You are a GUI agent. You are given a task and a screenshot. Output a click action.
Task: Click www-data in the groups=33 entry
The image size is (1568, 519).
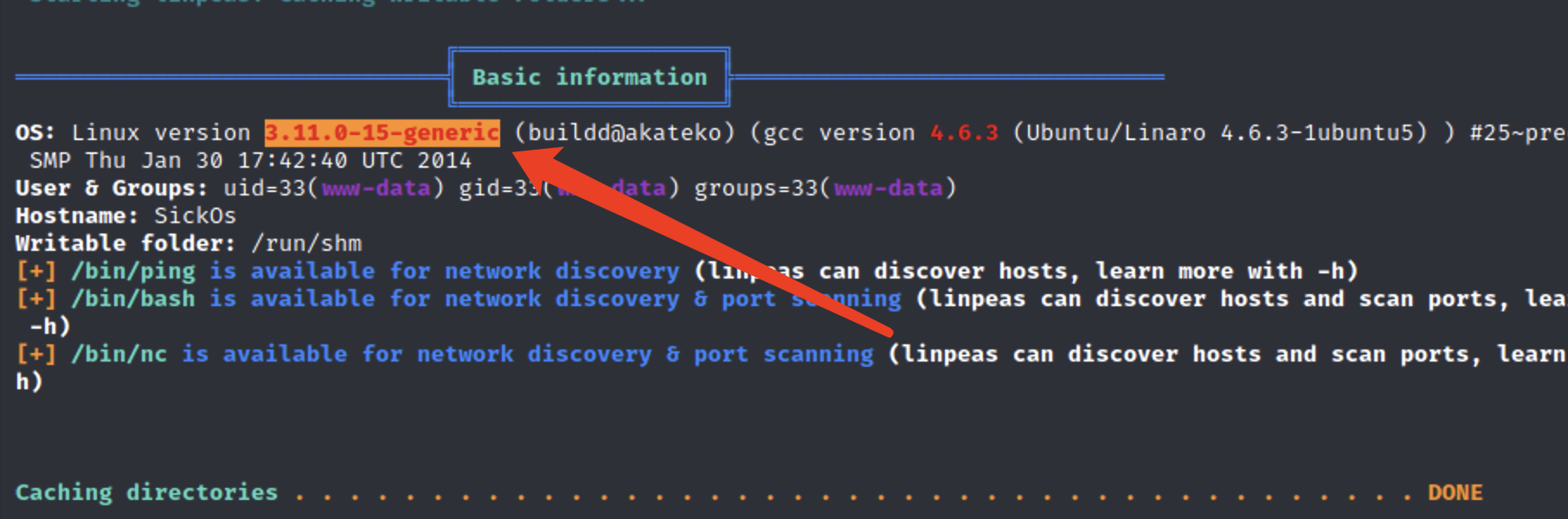888,188
